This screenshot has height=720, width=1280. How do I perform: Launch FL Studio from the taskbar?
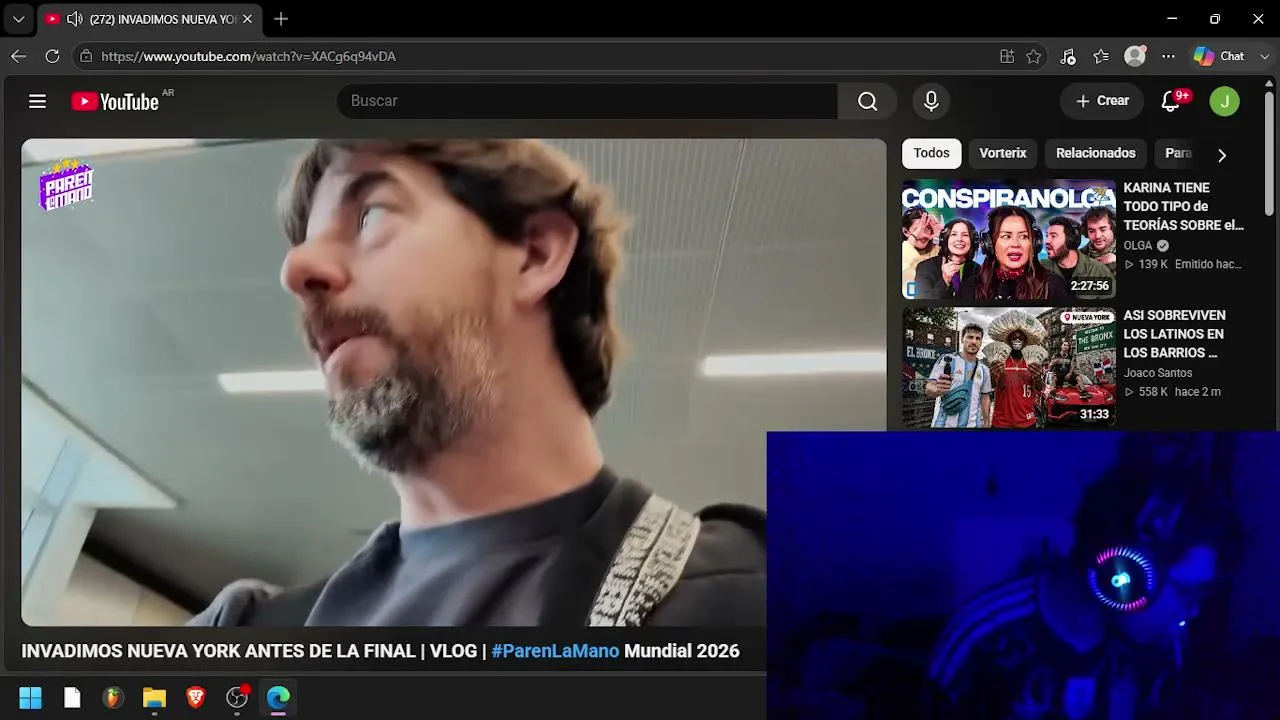pos(113,697)
